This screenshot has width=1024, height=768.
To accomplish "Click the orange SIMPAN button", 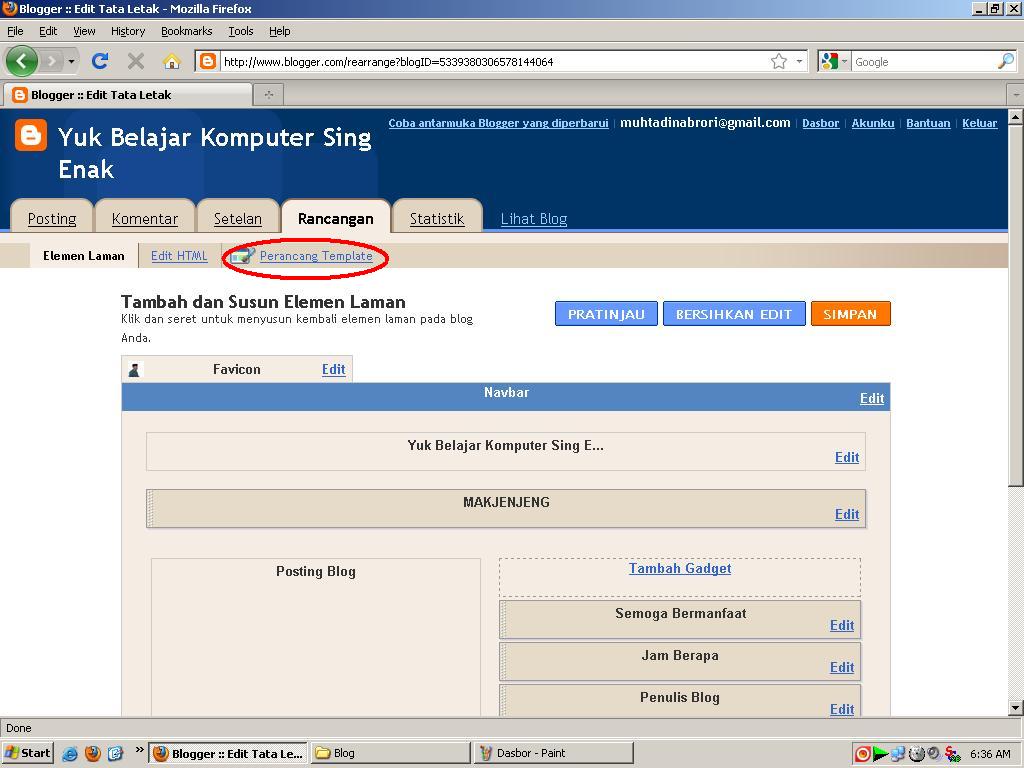I will point(850,314).
